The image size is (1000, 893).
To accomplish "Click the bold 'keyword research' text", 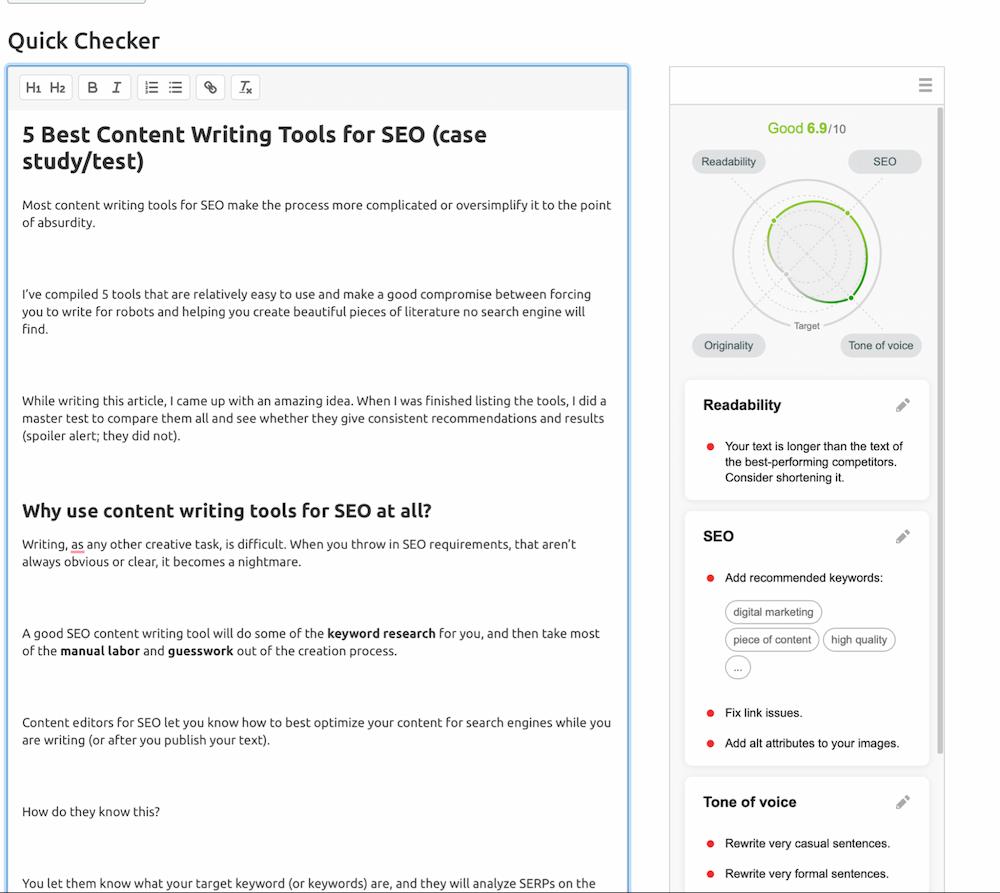I will [x=381, y=633].
